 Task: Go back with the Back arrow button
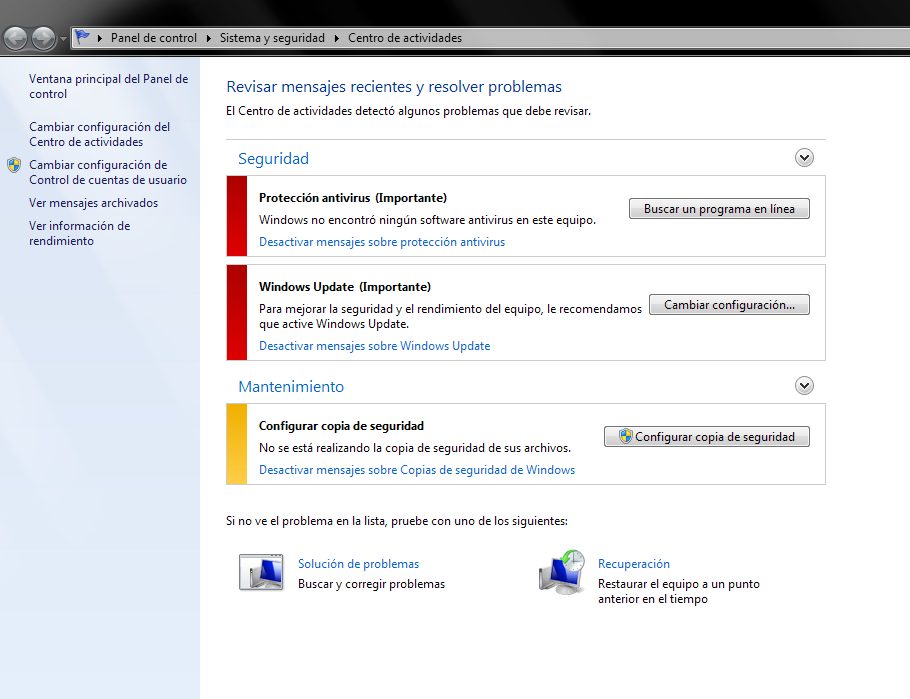(16, 38)
